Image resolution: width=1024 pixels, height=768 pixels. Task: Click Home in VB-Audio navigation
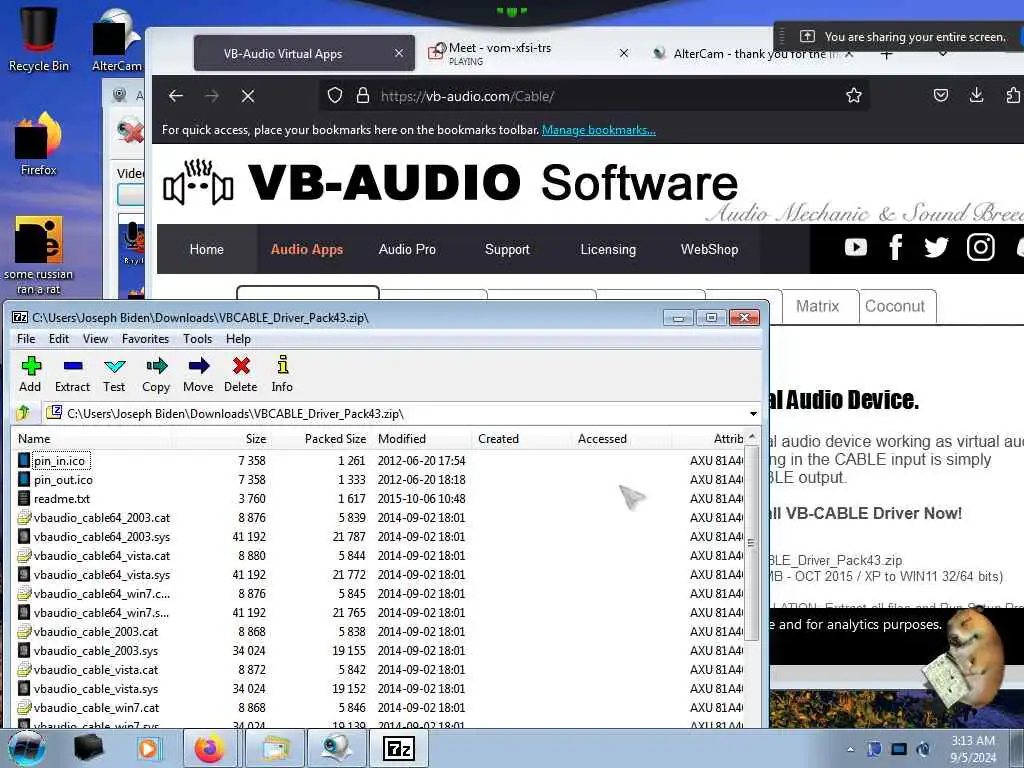pyautogui.click(x=206, y=249)
